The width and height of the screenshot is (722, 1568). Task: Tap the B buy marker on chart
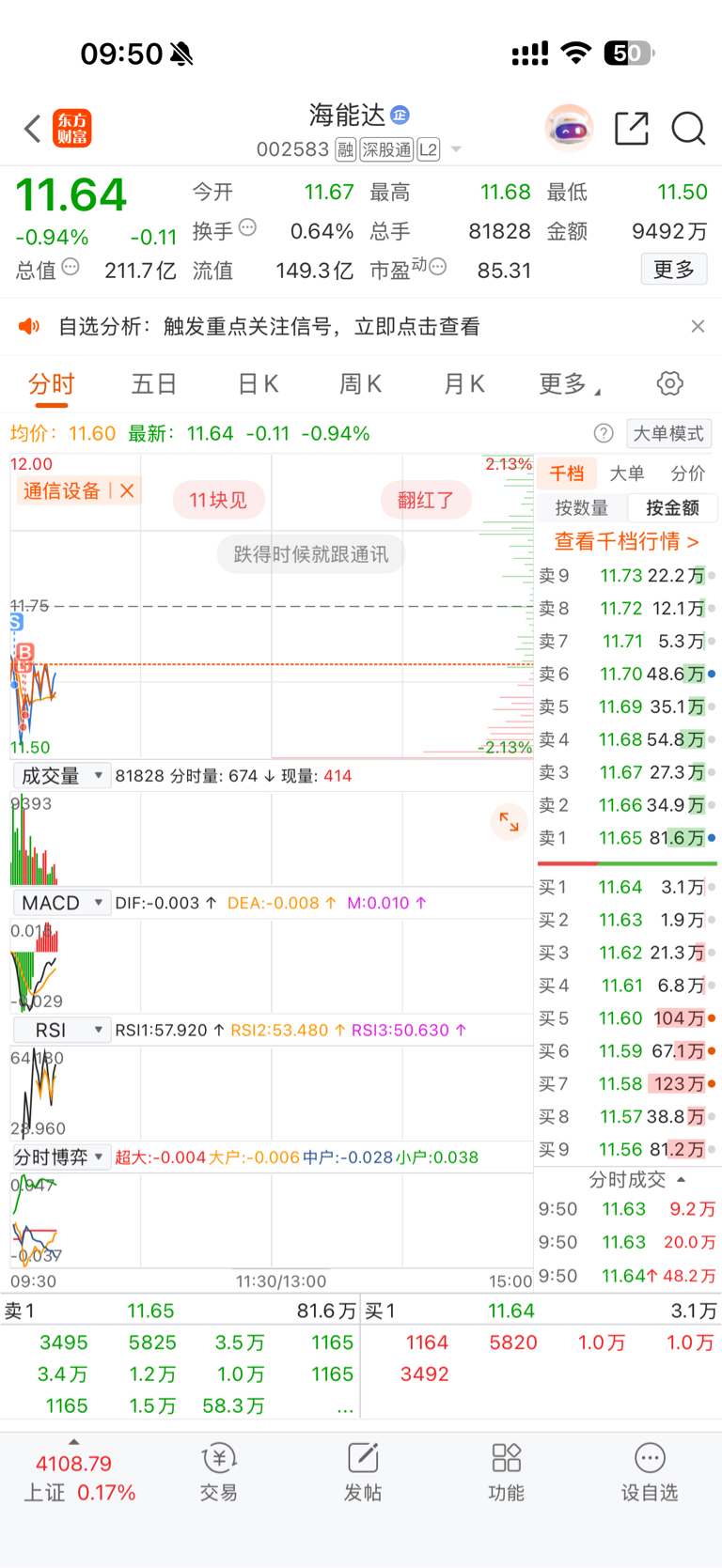(25, 653)
